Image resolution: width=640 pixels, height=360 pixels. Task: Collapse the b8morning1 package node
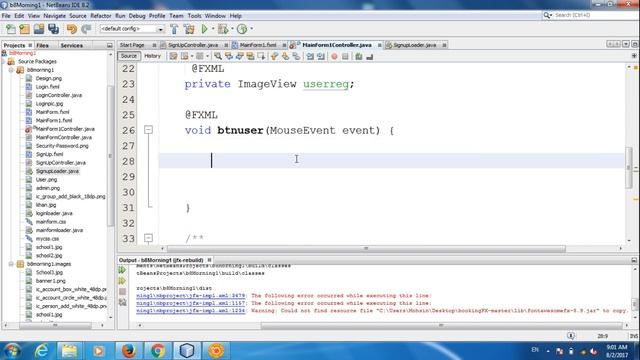tap(11, 70)
